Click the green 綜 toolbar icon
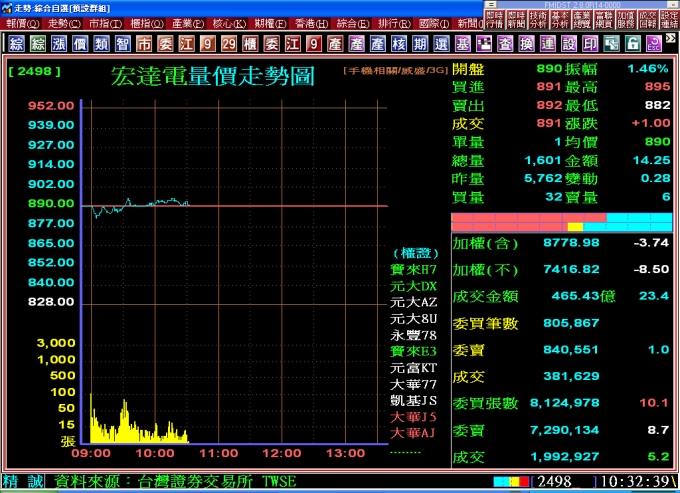The height and width of the screenshot is (493, 680). coord(38,44)
